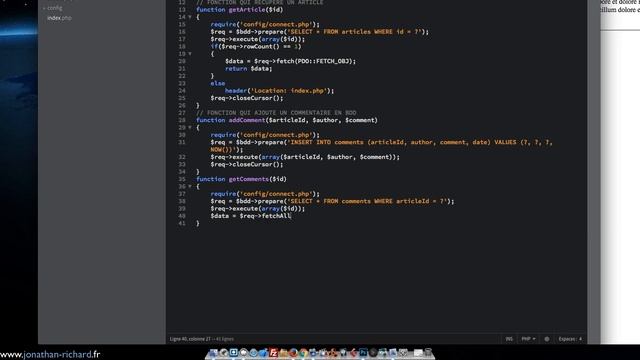Click the comment 'FONCTION QUI AJOUTE UN COMMENTAIRE'
The width and height of the screenshot is (640, 360).
coord(276,113)
